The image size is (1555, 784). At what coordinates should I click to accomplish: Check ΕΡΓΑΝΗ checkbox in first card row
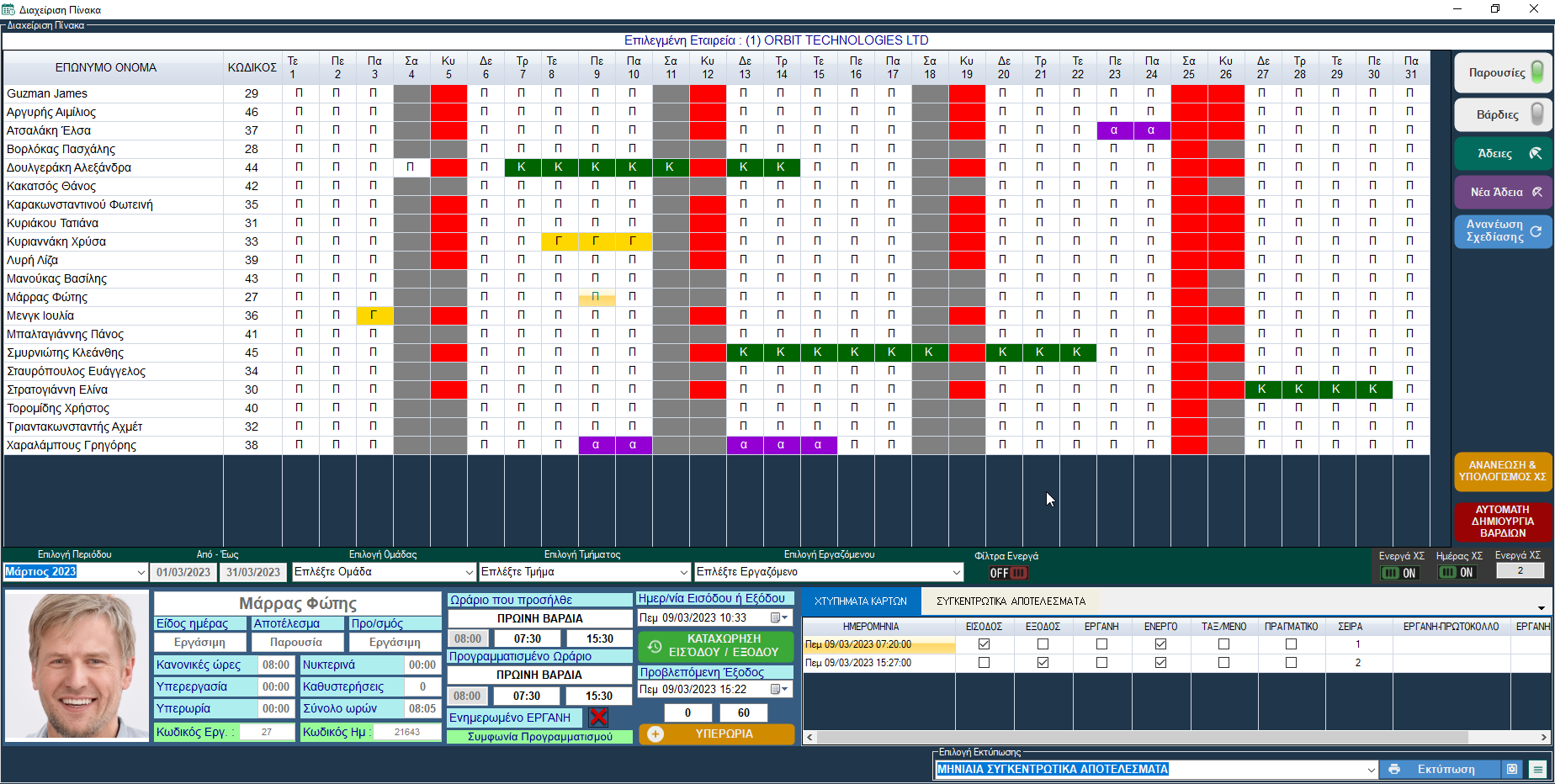[1101, 644]
